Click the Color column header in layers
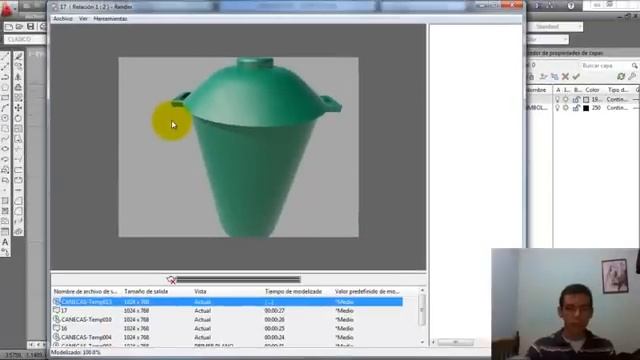640x360 pixels. pos(592,90)
